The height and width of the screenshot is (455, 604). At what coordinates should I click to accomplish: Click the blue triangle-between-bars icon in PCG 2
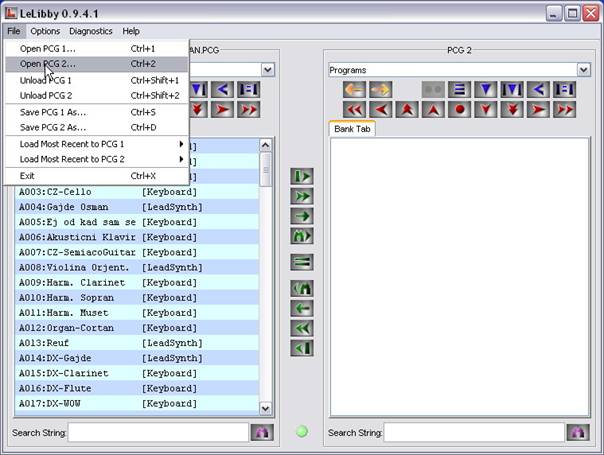pyautogui.click(x=512, y=90)
